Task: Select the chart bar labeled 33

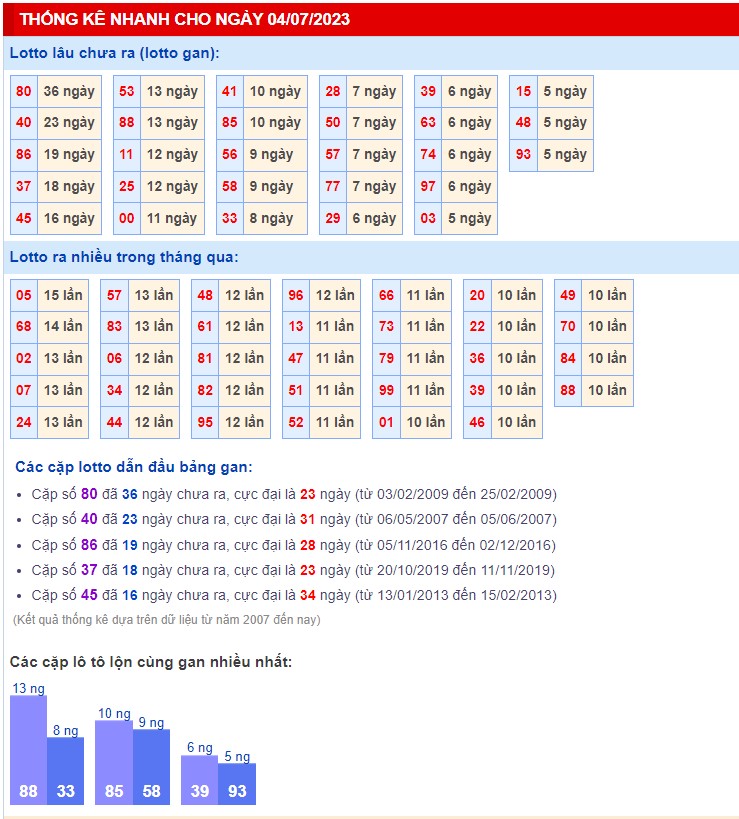Action: 65,770
